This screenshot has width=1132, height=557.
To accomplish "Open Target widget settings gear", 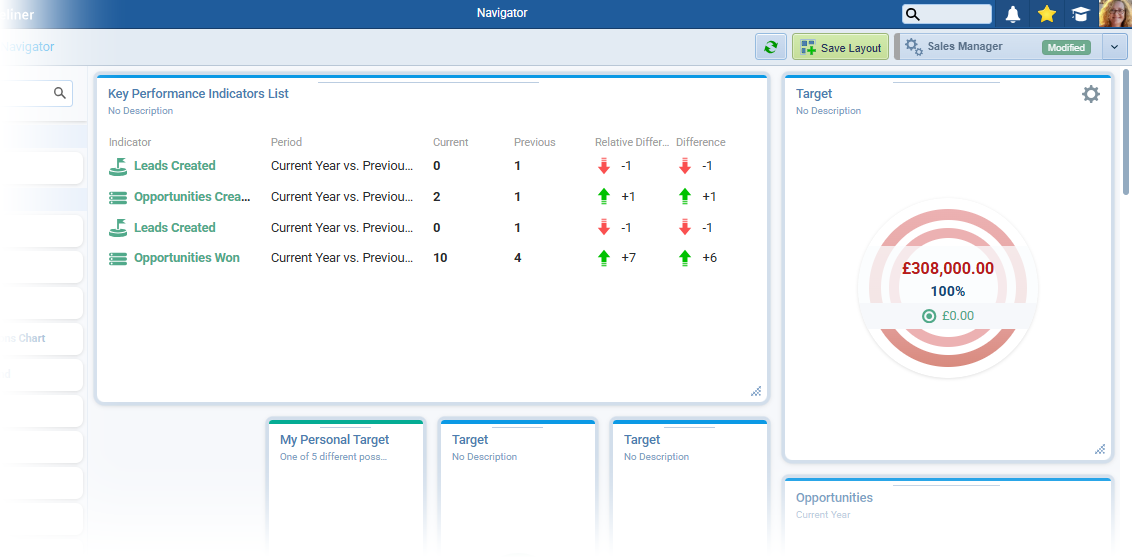I will coord(1091,94).
